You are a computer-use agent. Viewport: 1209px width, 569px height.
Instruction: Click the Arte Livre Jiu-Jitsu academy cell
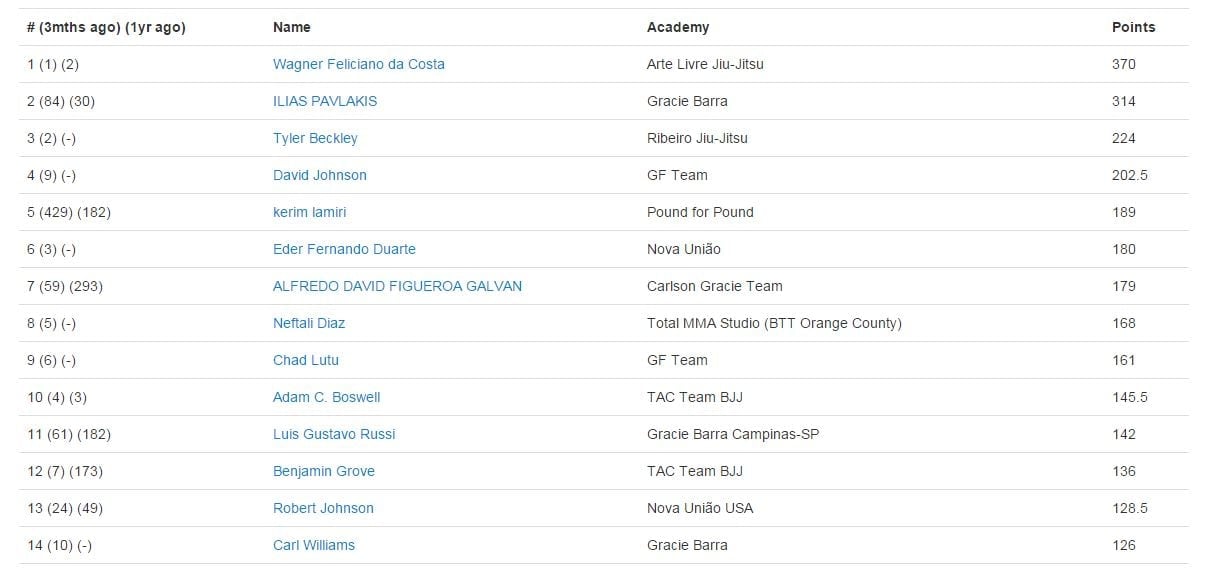click(705, 64)
